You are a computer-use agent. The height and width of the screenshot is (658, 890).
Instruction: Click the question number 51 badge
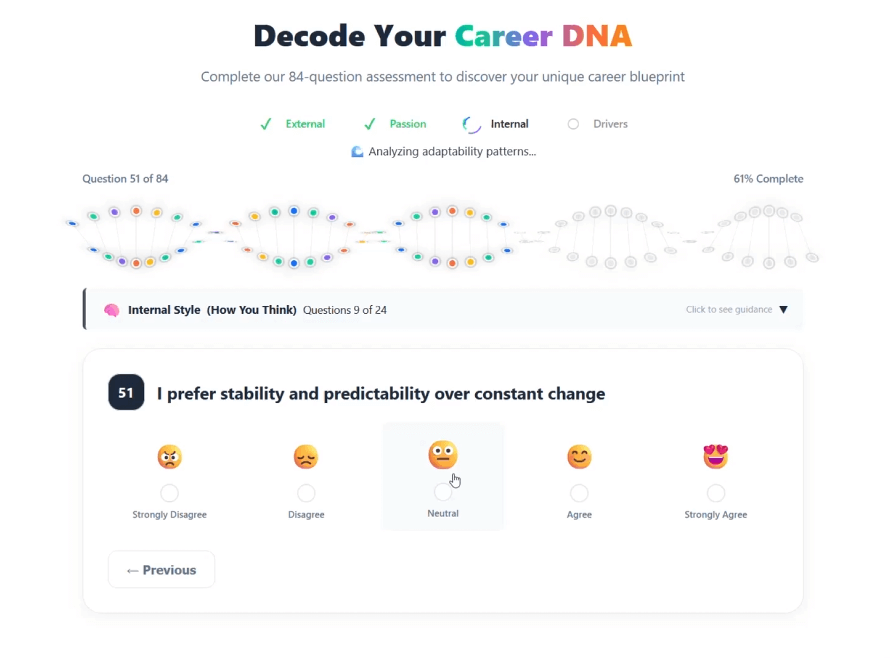[126, 394]
